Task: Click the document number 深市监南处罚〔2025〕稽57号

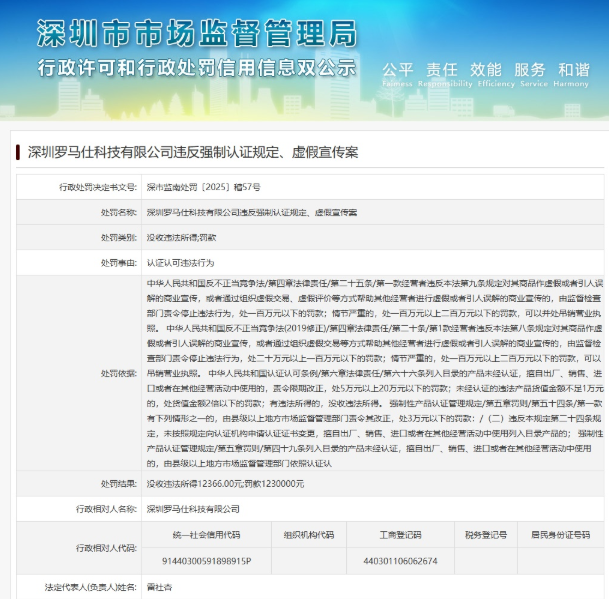Action: (x=204, y=187)
